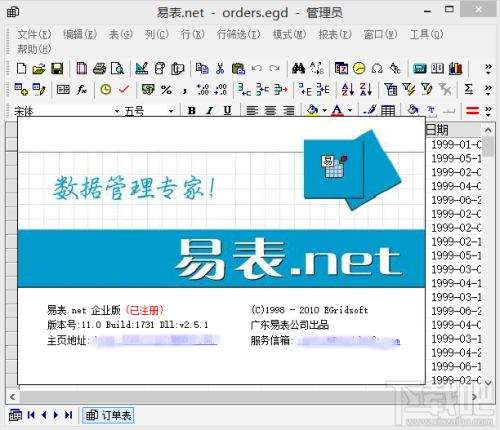Click the fx formula icon
This screenshot has height=430, width=500.
click(x=81, y=89)
